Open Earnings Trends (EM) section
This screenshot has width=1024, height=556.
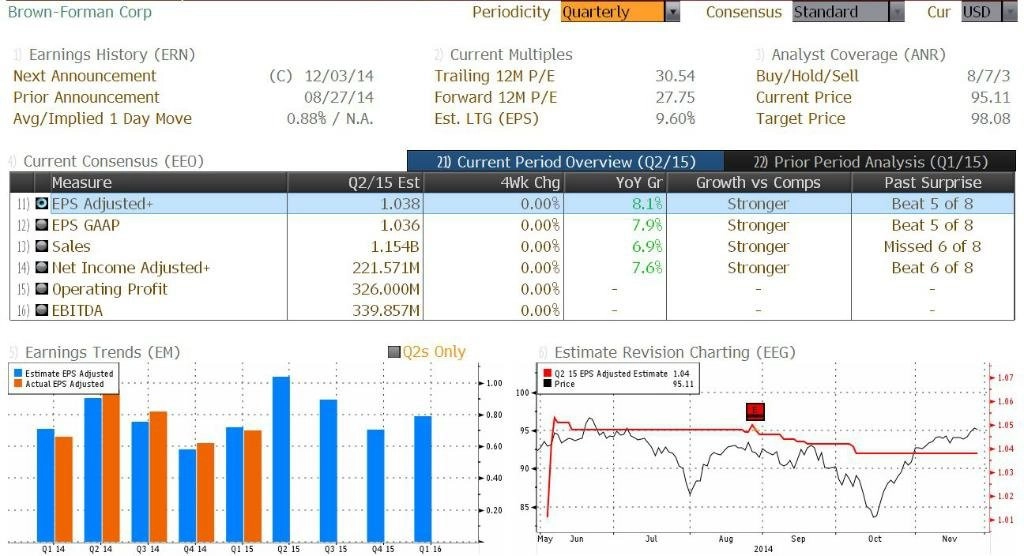pyautogui.click(x=103, y=352)
